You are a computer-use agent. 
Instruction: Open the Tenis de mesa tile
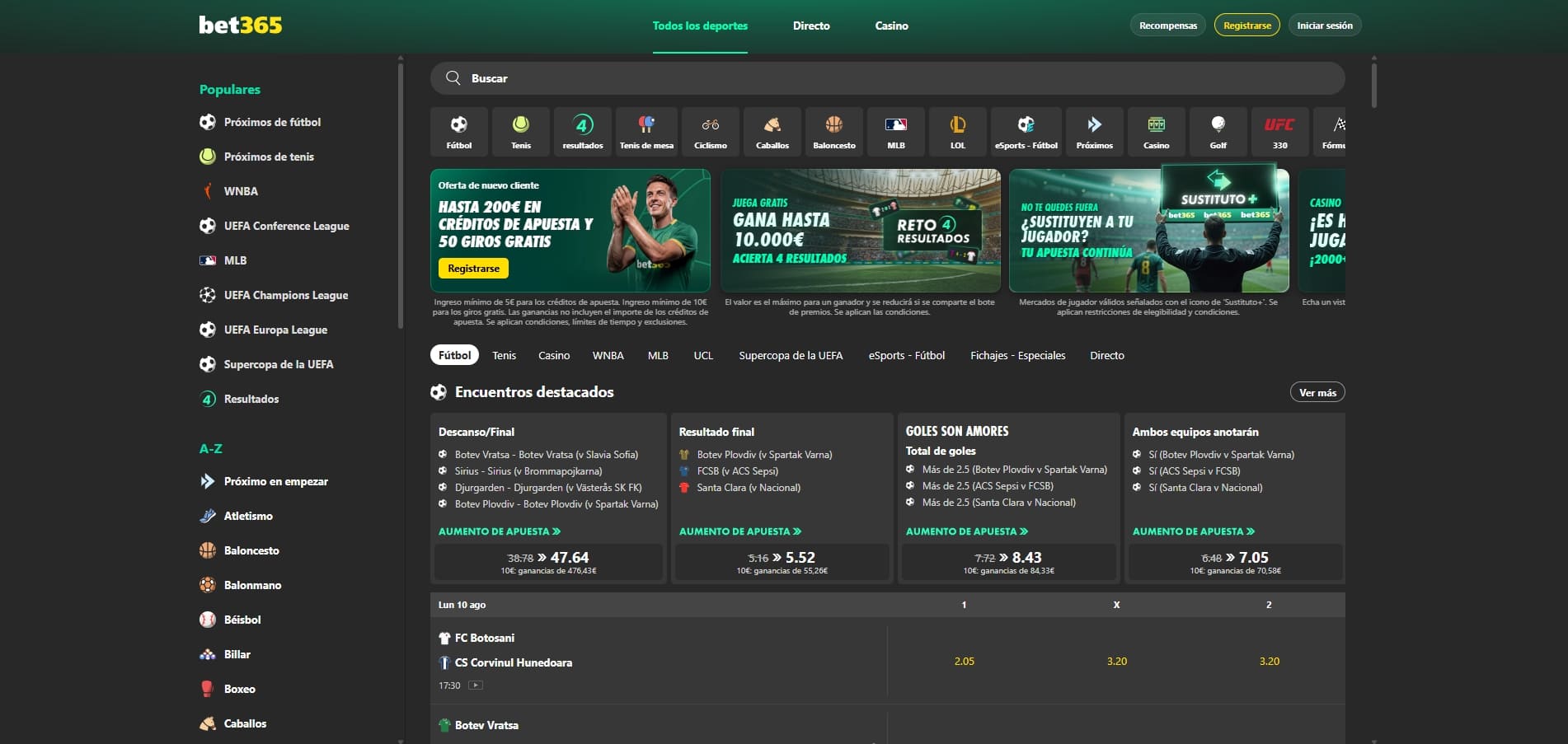tap(646, 131)
